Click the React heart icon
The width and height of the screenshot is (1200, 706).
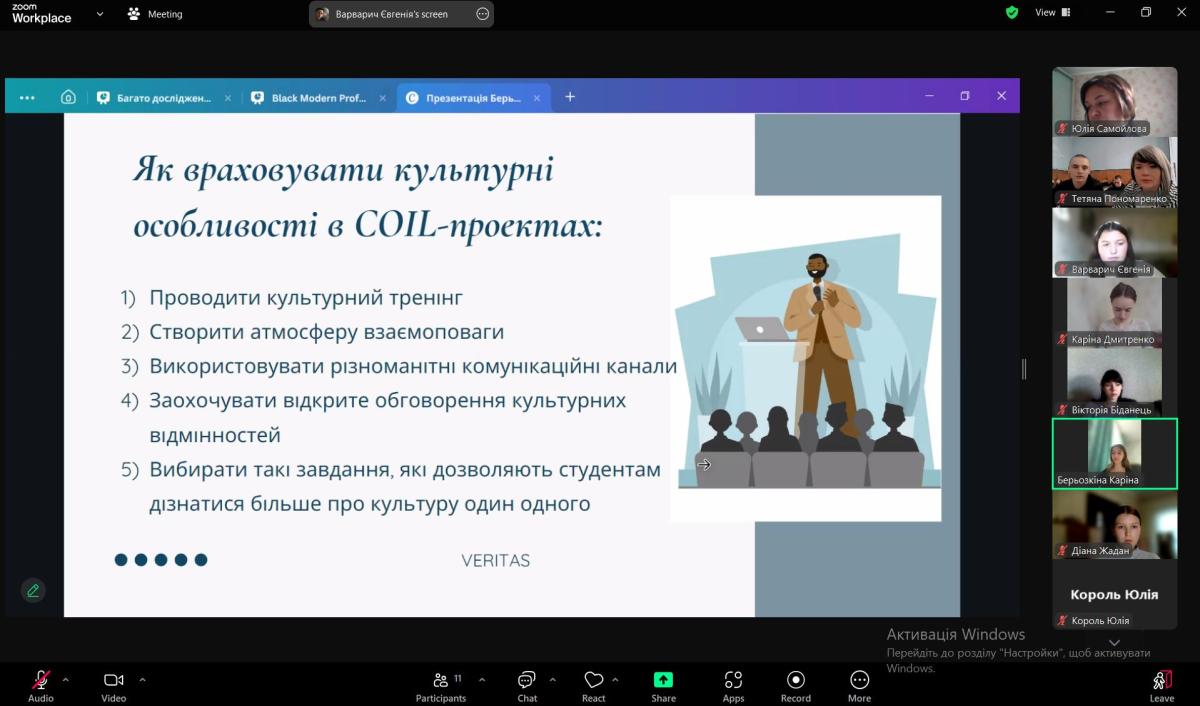click(x=594, y=686)
